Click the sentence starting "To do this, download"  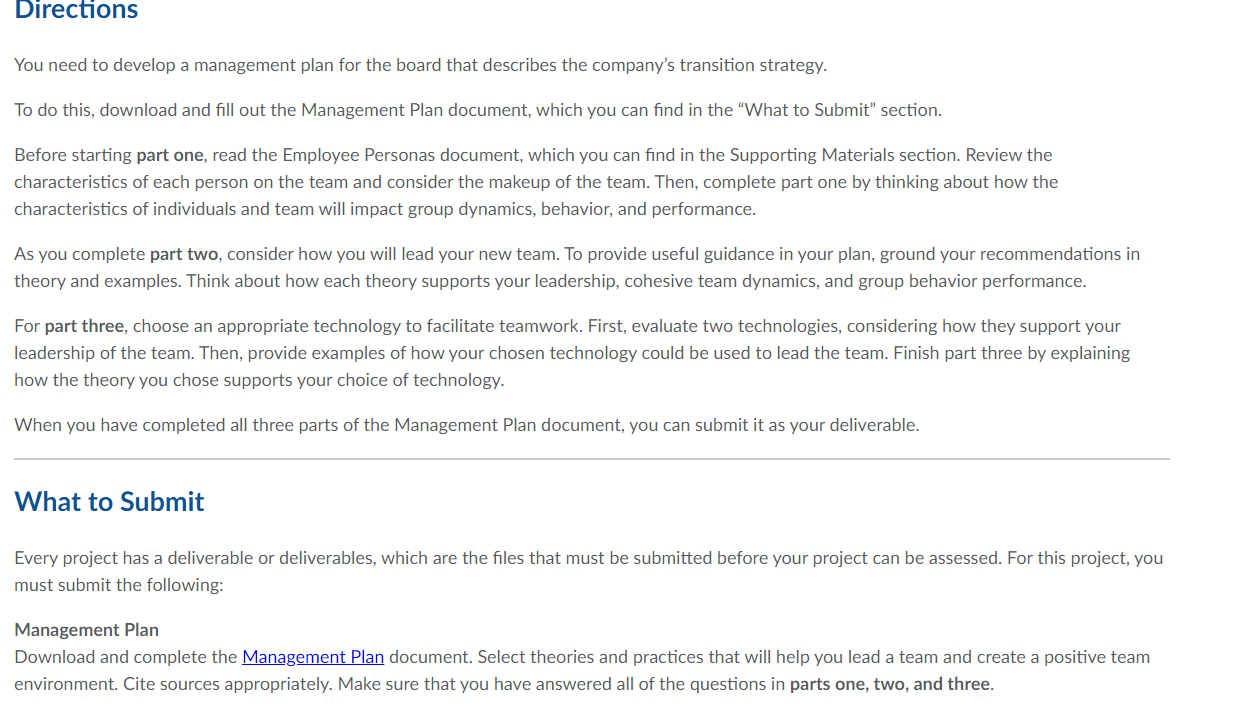click(478, 110)
